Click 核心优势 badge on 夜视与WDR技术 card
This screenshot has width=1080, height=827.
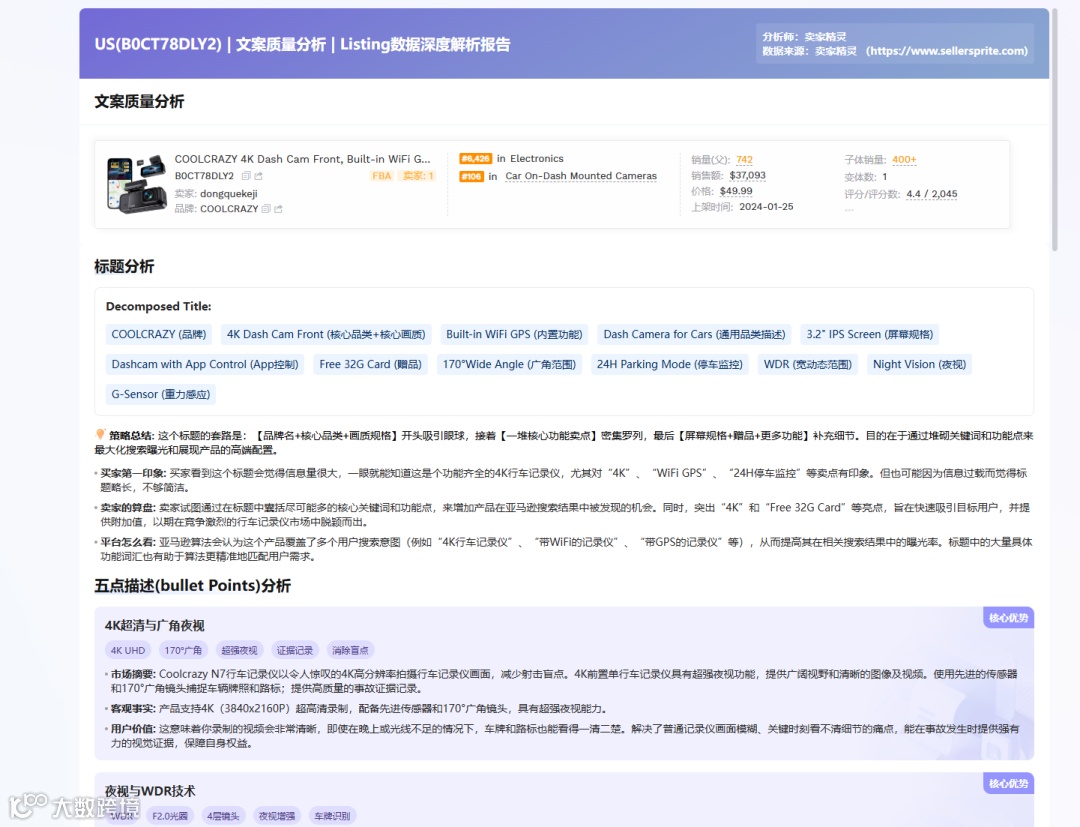point(1008,783)
